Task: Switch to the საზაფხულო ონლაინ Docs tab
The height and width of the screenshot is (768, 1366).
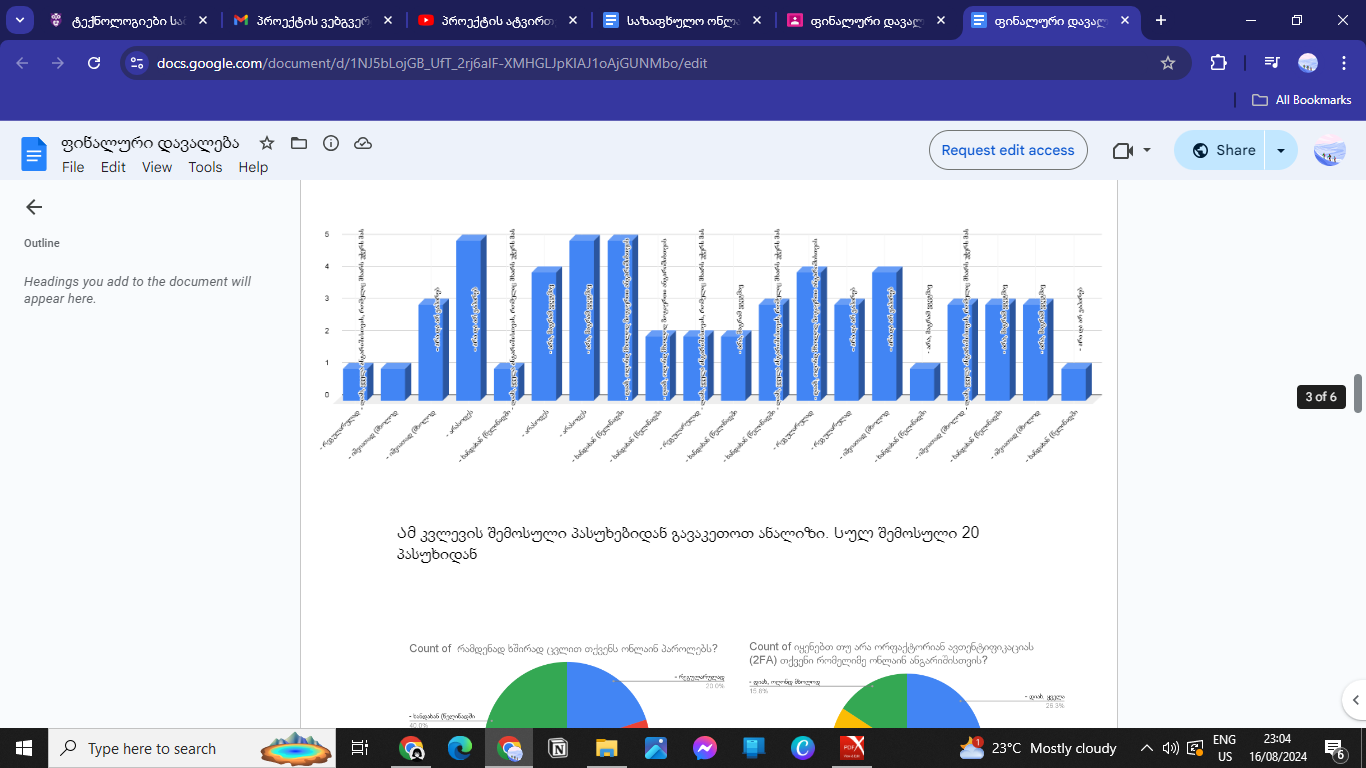Action: tap(680, 20)
